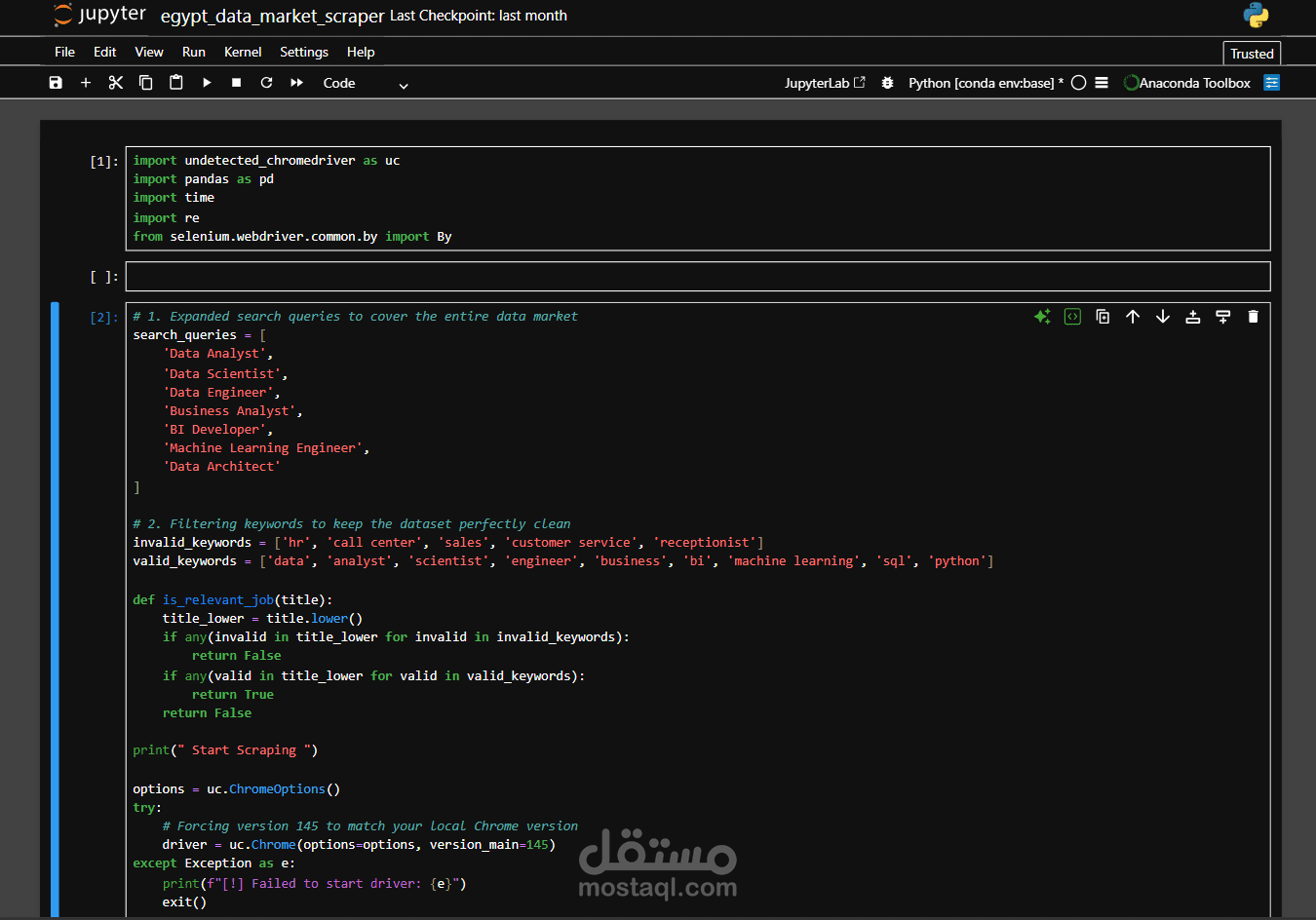1316x920 pixels.
Task: Open the Anaconda Toolbox
Action: click(x=1187, y=83)
